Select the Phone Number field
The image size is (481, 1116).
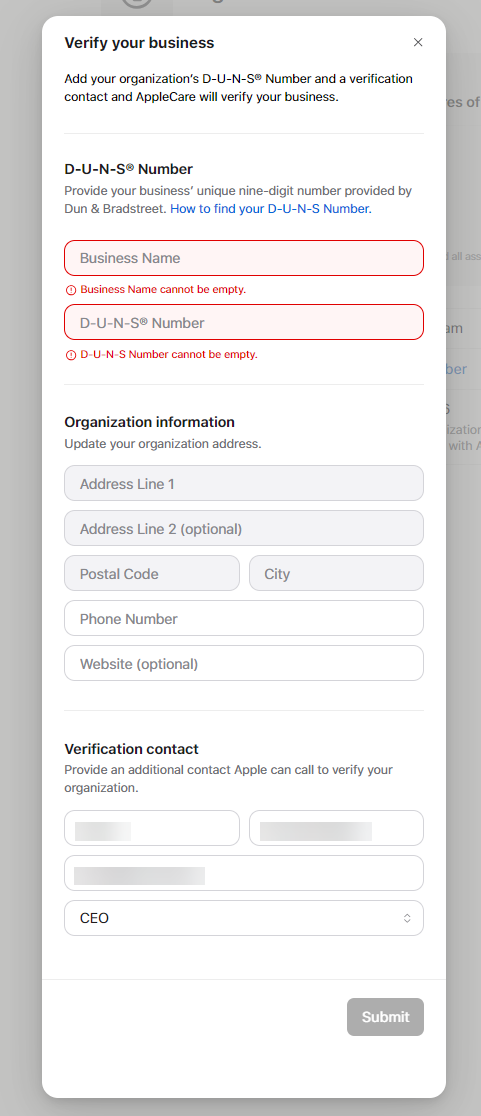[244, 618]
